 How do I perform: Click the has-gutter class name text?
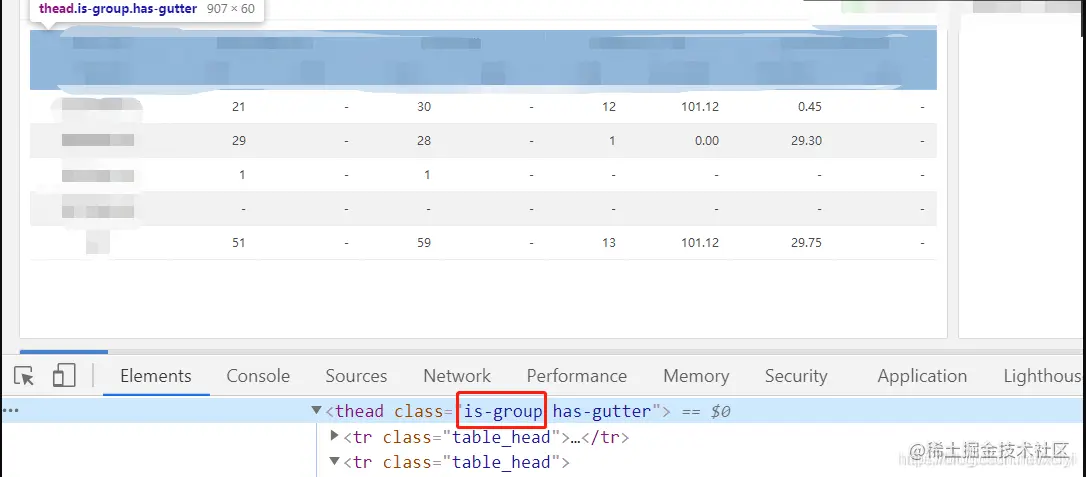(602, 411)
